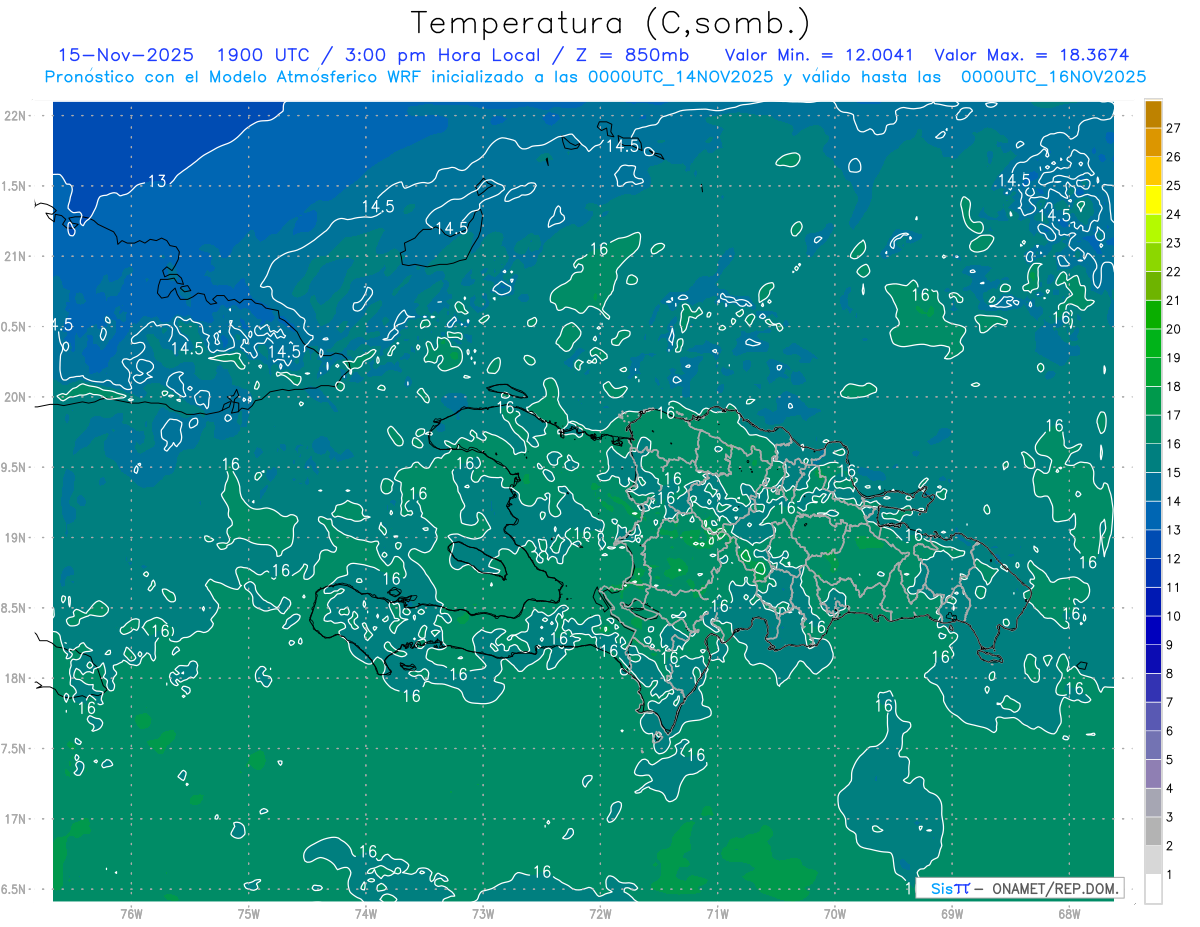Click the light gray swatch between 1 and 2
This screenshot has width=1200, height=927.
1153,860
